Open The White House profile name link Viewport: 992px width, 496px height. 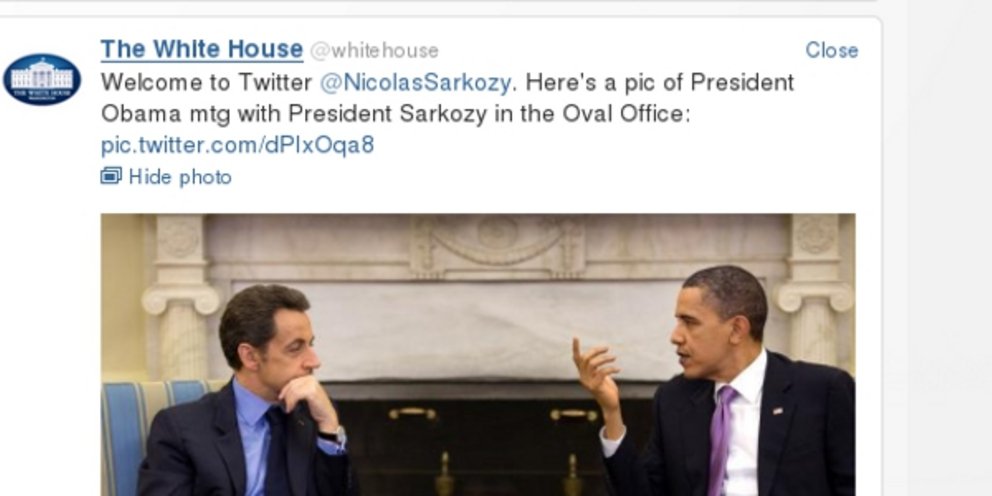202,49
